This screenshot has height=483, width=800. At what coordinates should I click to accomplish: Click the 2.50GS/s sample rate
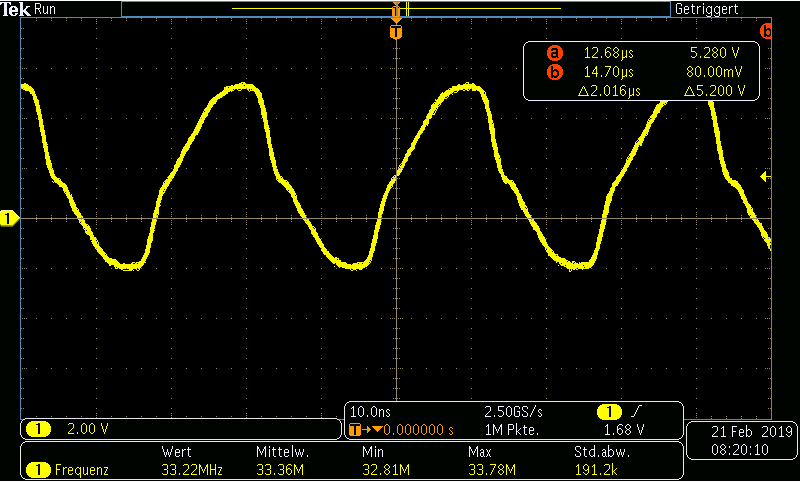pos(513,412)
